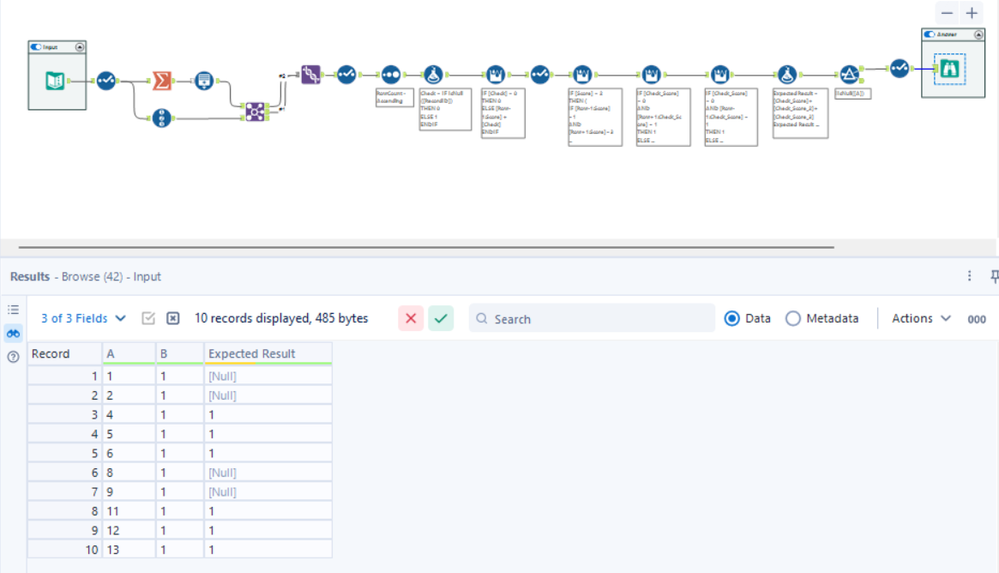Click A value 11 in record 8

[x=129, y=511]
